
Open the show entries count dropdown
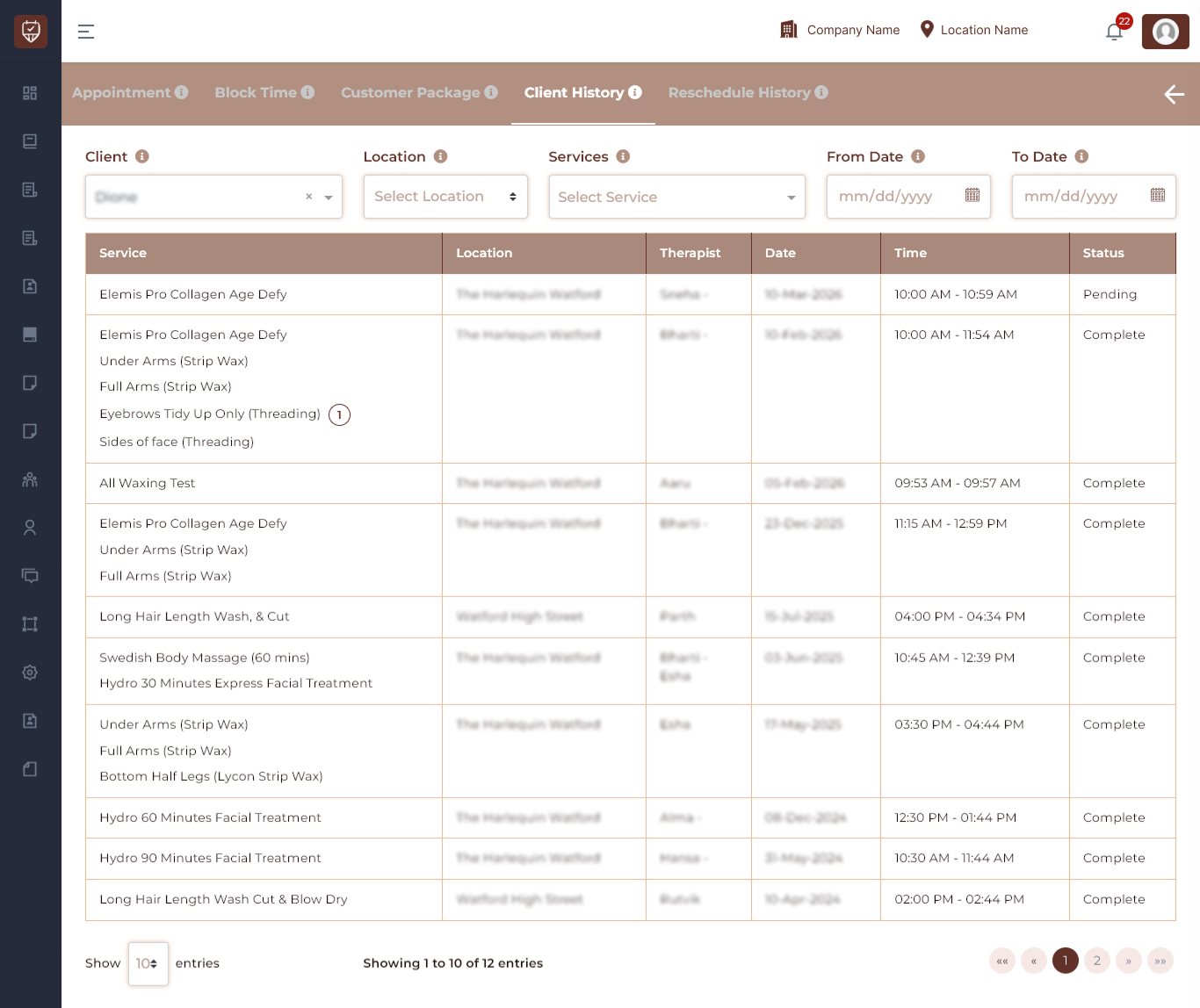[148, 963]
